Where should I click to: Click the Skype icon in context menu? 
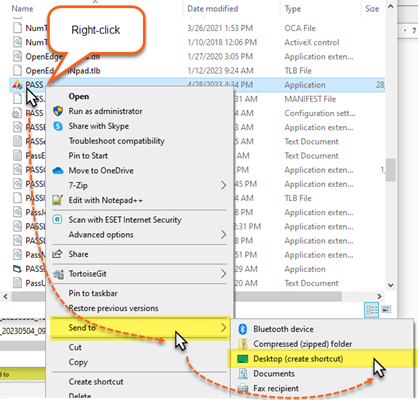click(58, 126)
